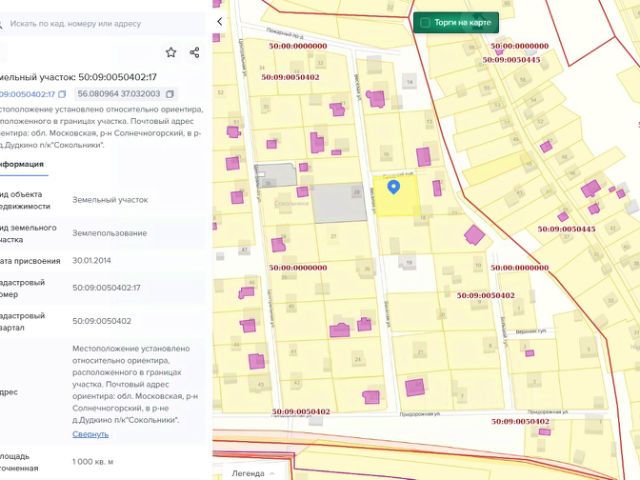The width and height of the screenshot is (640, 480).
Task: Click the map label '50:09:0050445' near the top right
Action: pyautogui.click(x=511, y=60)
